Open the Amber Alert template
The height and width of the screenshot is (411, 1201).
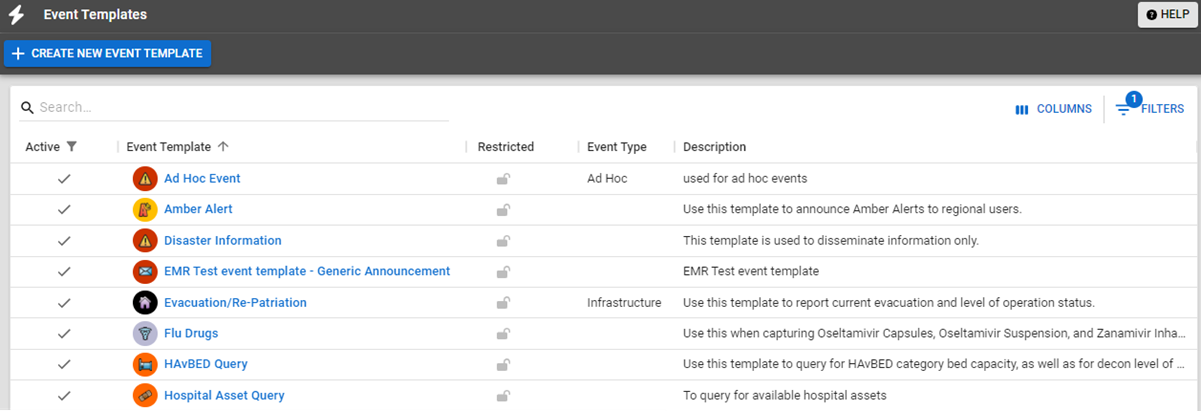point(198,210)
